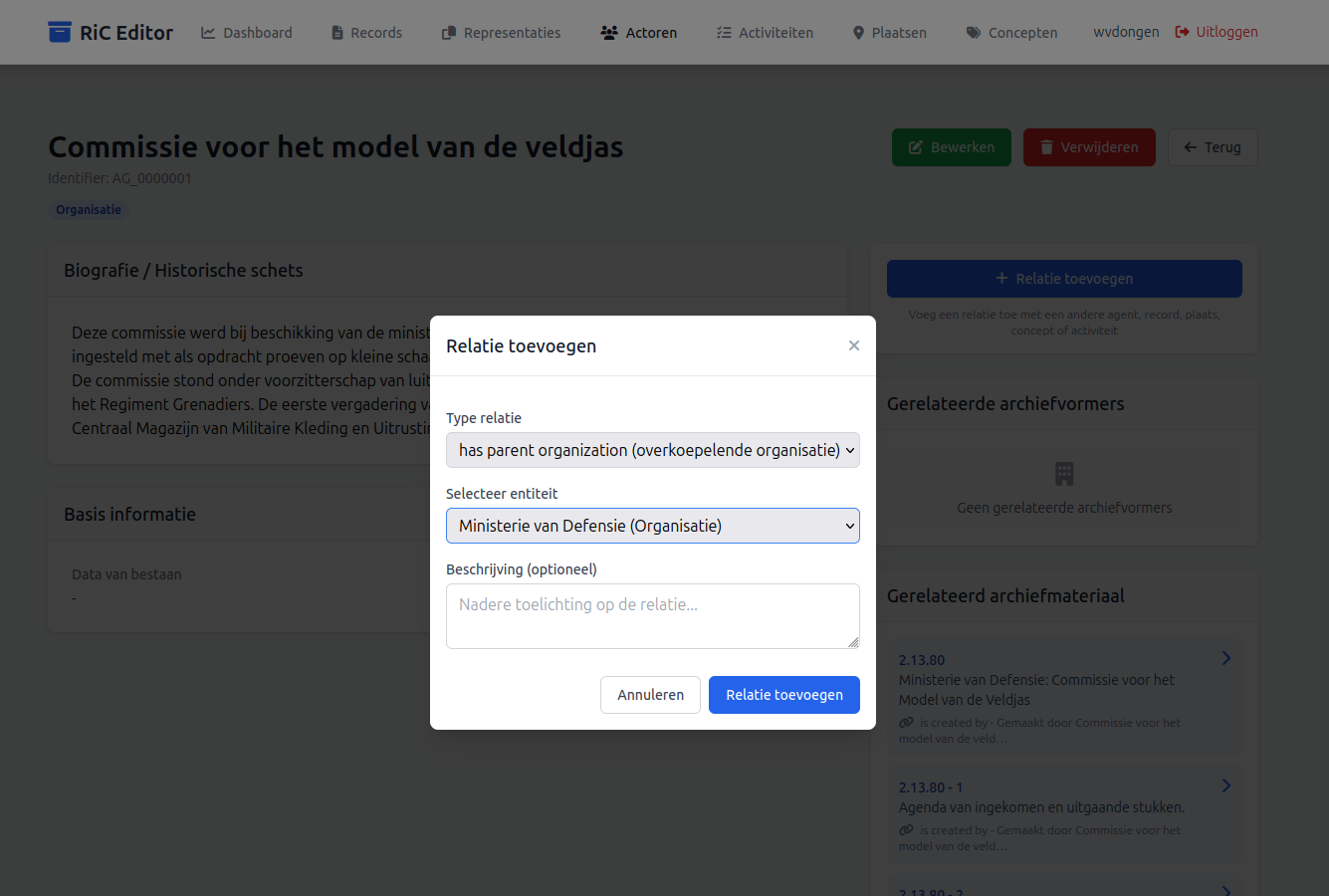Click the Basis informatie heading
Screen dimensions: 1329x896
click(129, 515)
